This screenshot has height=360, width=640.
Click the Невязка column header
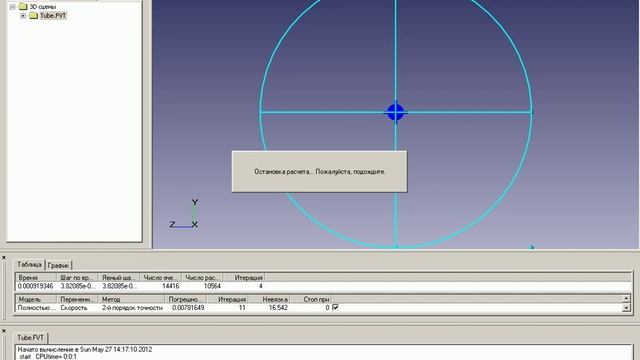click(269, 299)
